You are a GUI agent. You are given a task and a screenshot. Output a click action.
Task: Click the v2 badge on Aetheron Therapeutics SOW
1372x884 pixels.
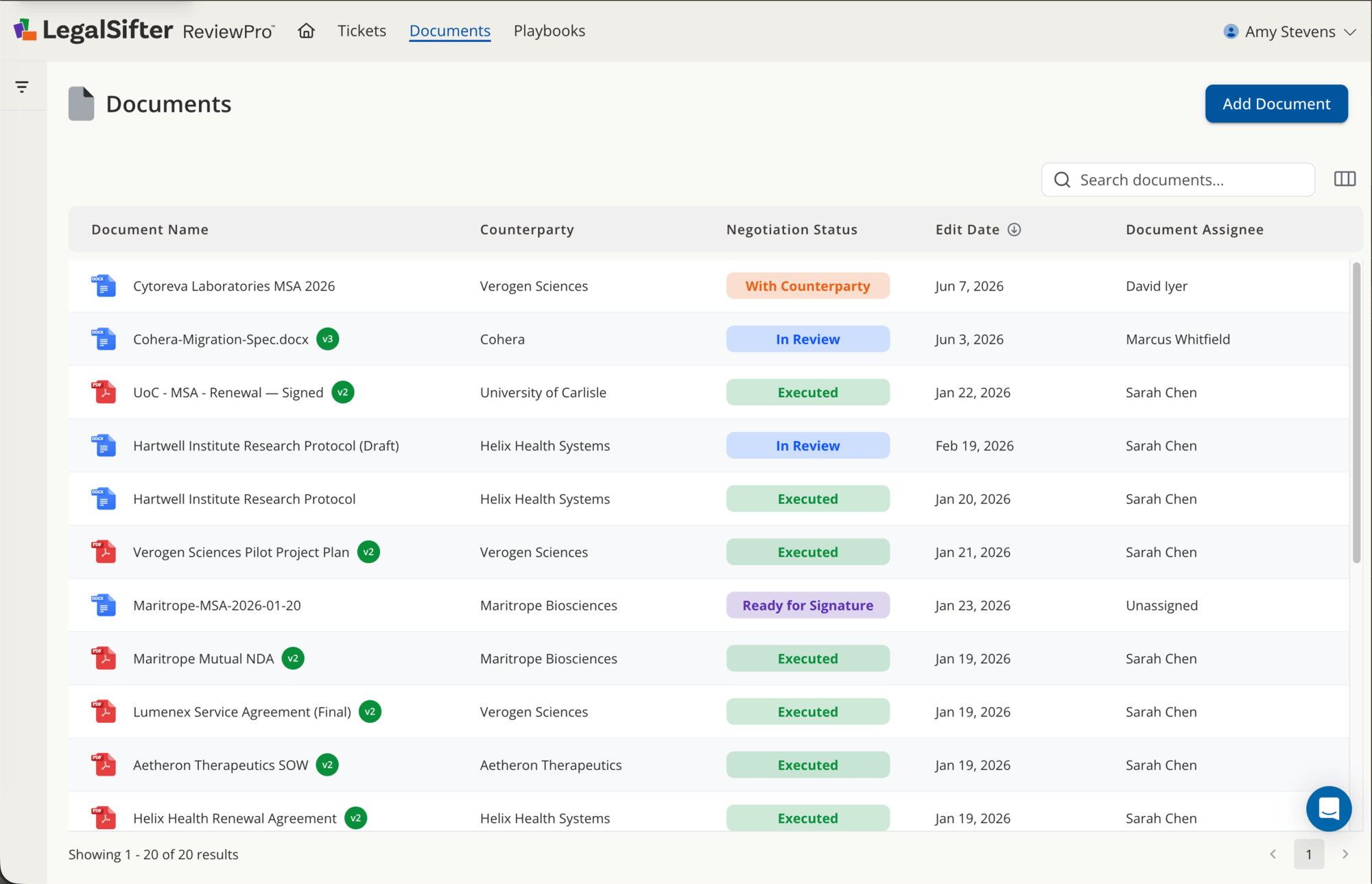click(327, 765)
